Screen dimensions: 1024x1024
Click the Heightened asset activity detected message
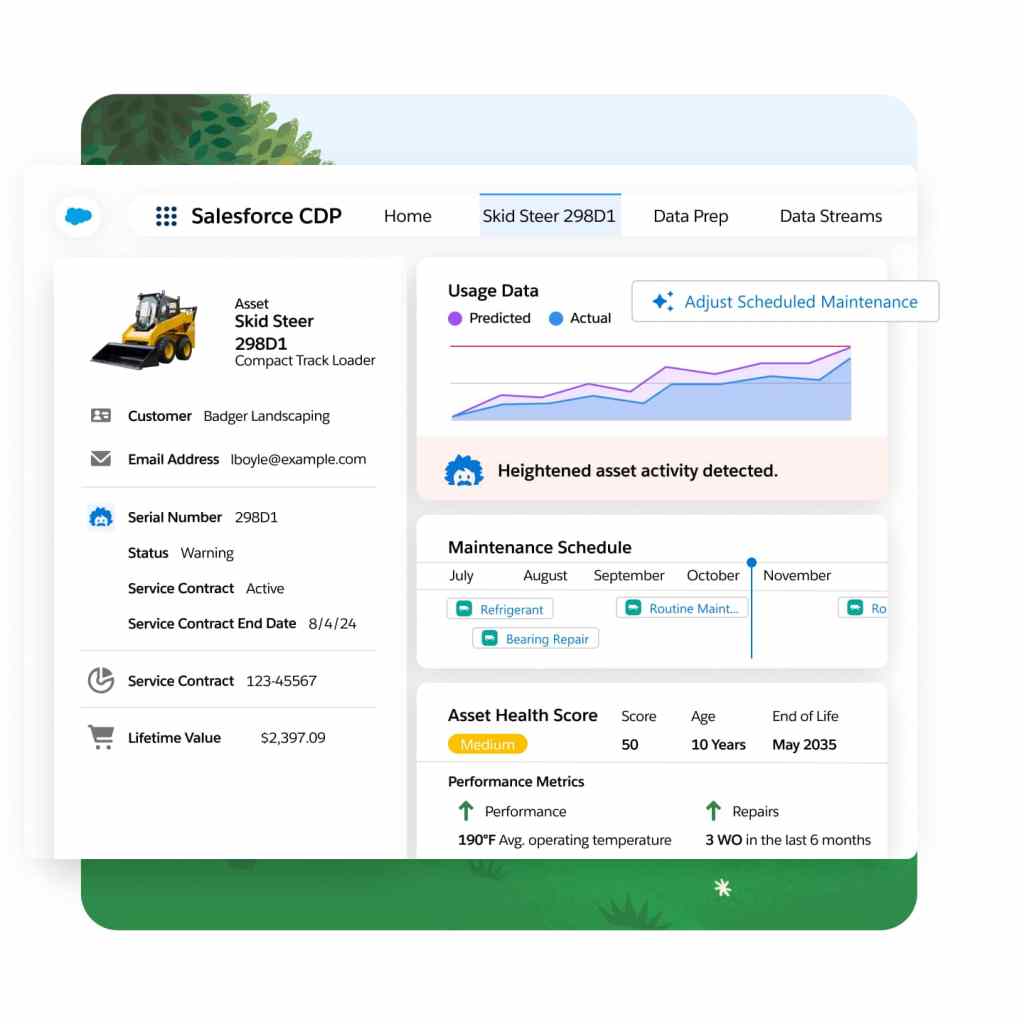(x=637, y=471)
